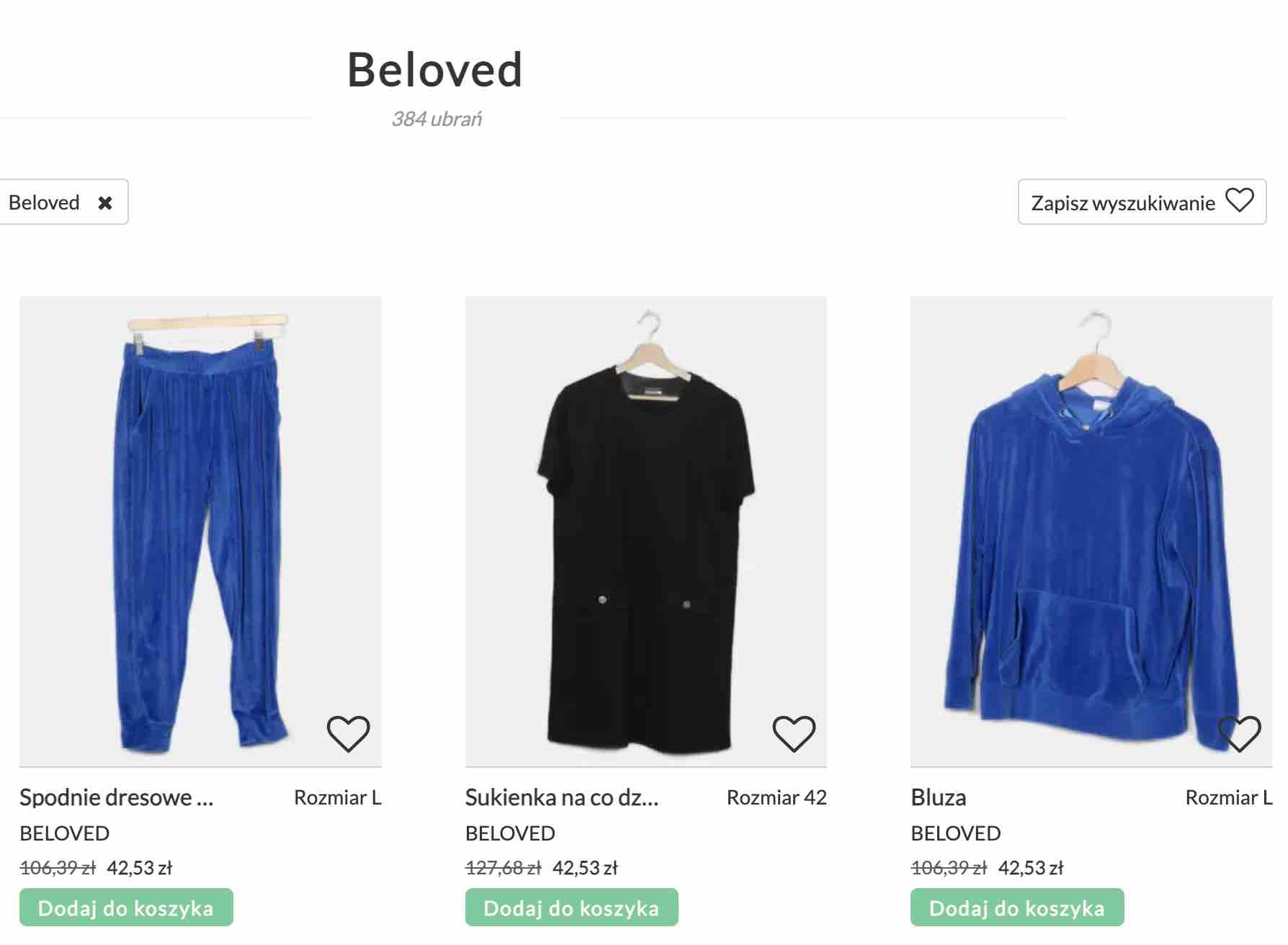Save this search via Zapisz wyszukiwanie

(1142, 202)
